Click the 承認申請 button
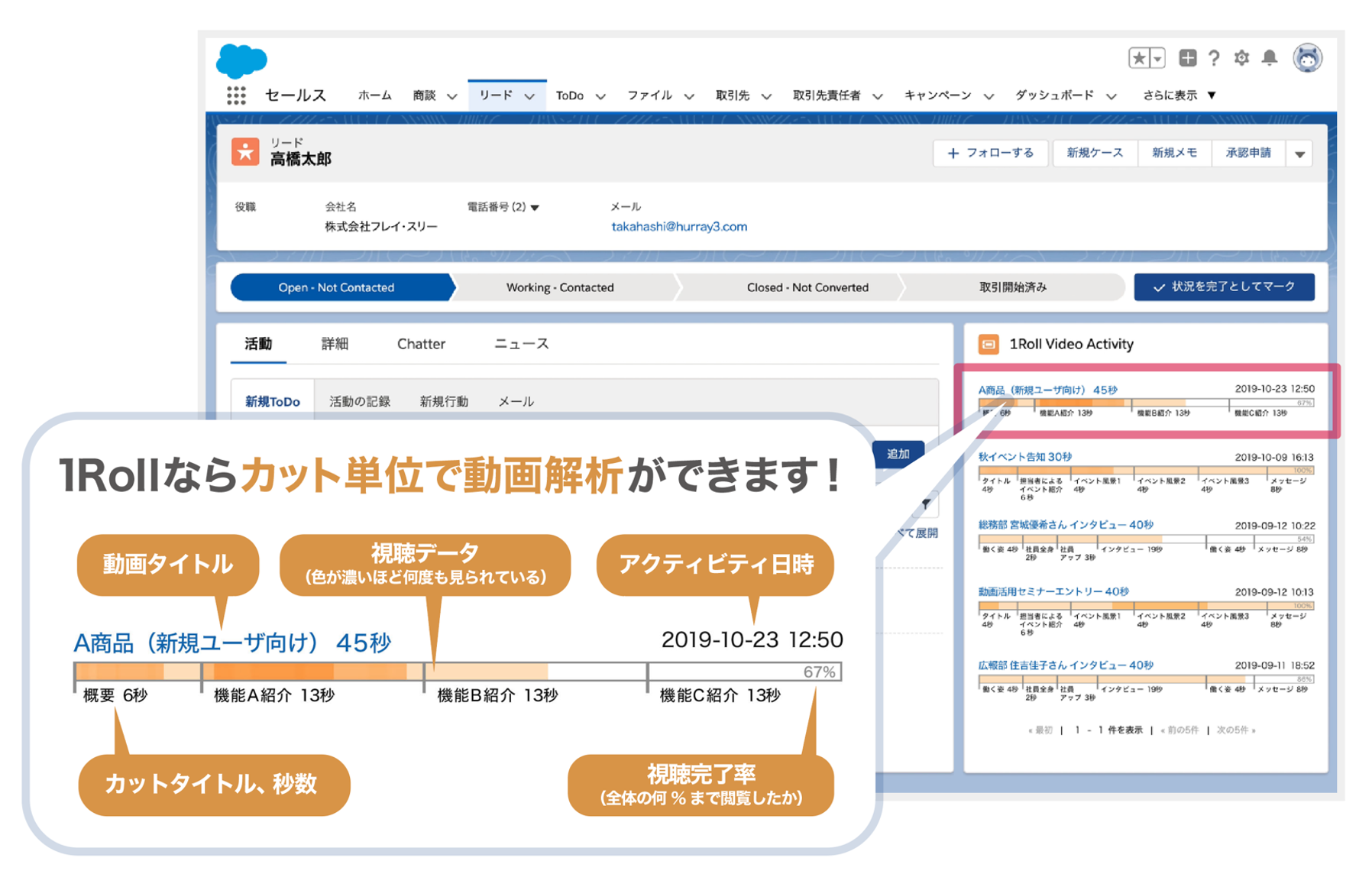Image resolution: width=1372 pixels, height=887 pixels. tap(1248, 154)
